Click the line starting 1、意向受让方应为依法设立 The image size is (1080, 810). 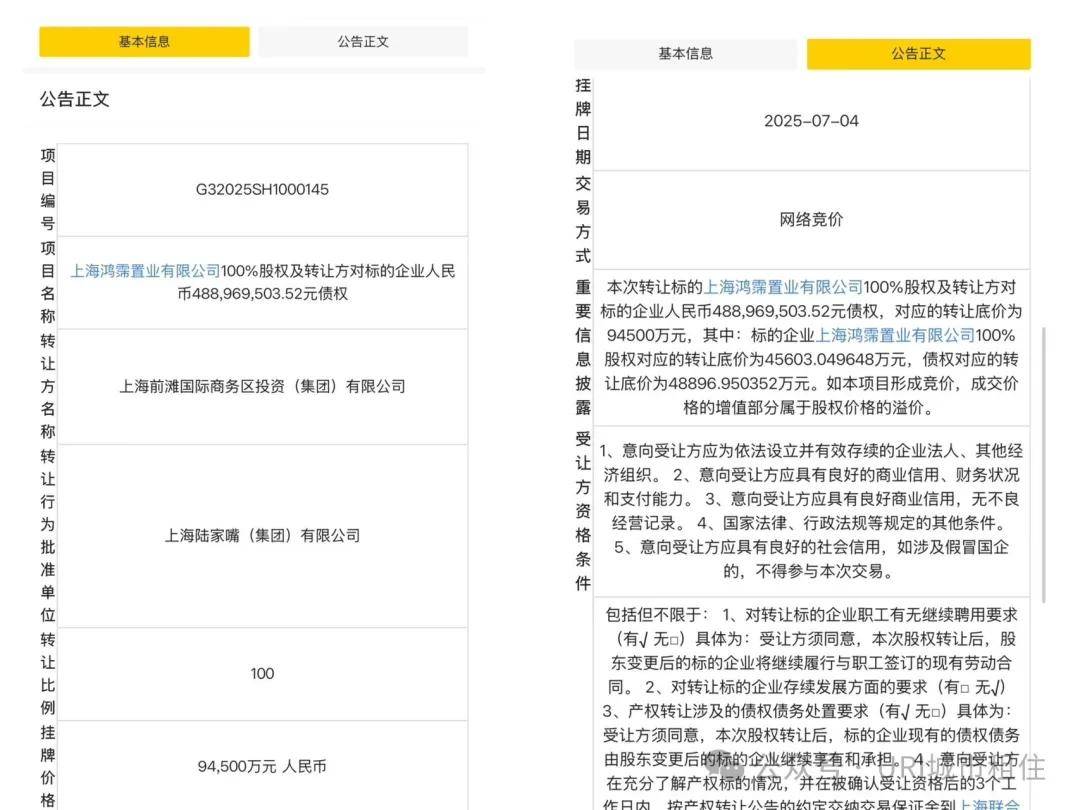point(811,450)
